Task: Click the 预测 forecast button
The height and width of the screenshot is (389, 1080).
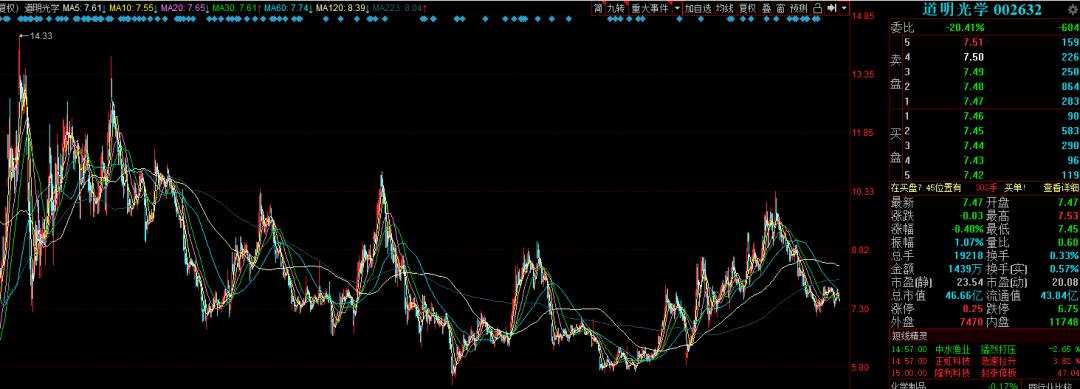Action: pyautogui.click(x=799, y=8)
